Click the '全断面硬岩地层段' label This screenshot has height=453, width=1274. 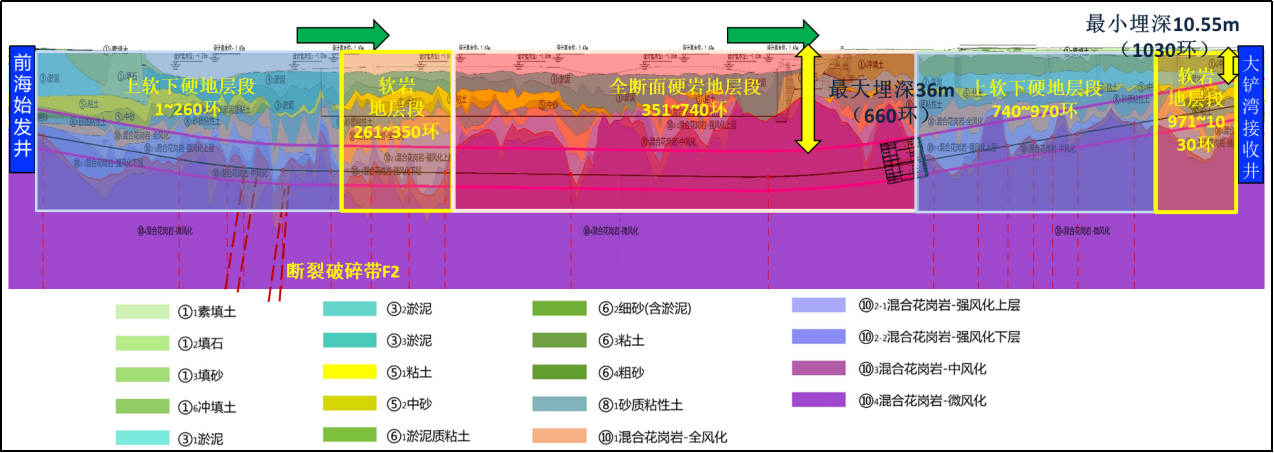686,88
